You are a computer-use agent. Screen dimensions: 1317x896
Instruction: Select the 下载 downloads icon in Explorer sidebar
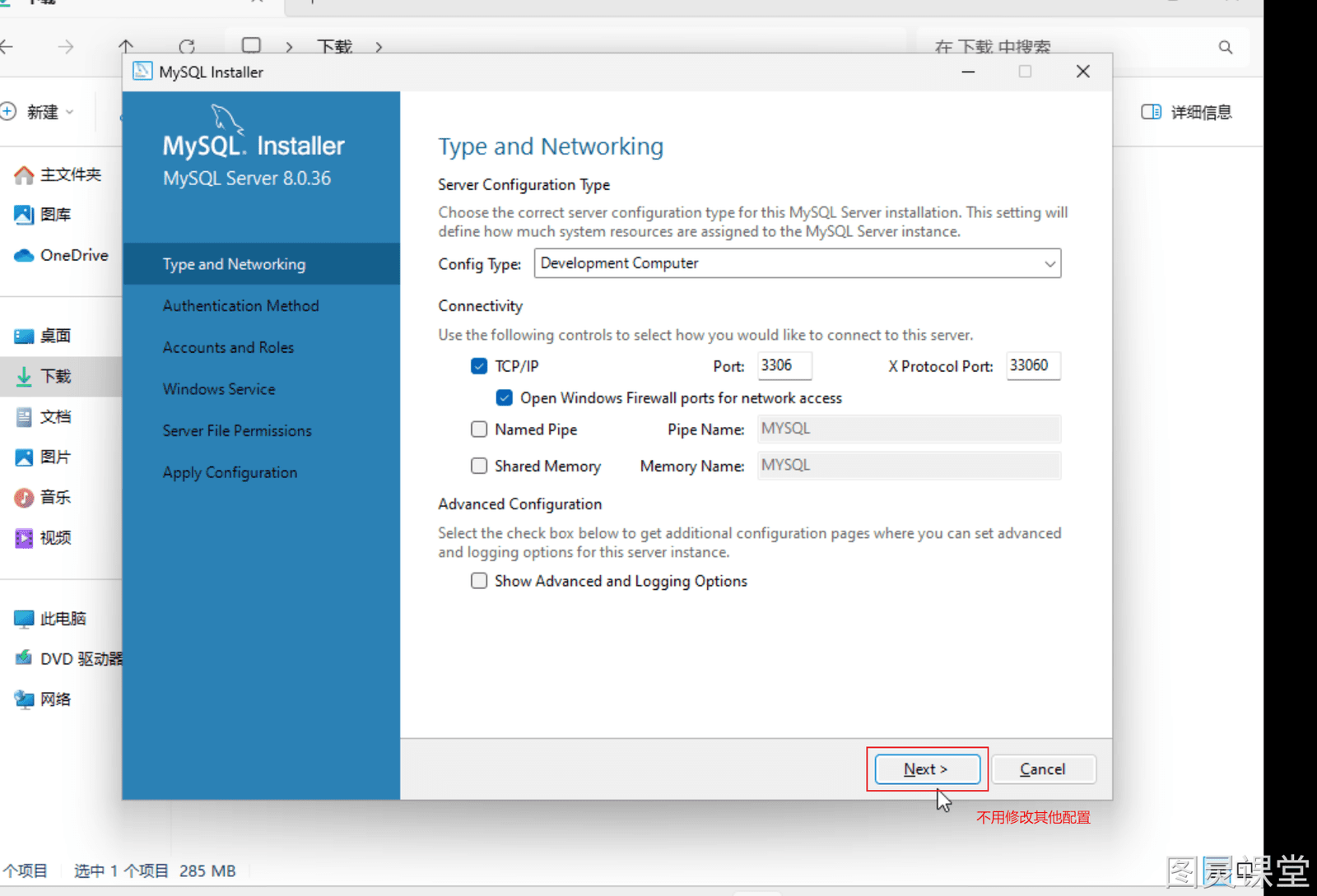(24, 376)
